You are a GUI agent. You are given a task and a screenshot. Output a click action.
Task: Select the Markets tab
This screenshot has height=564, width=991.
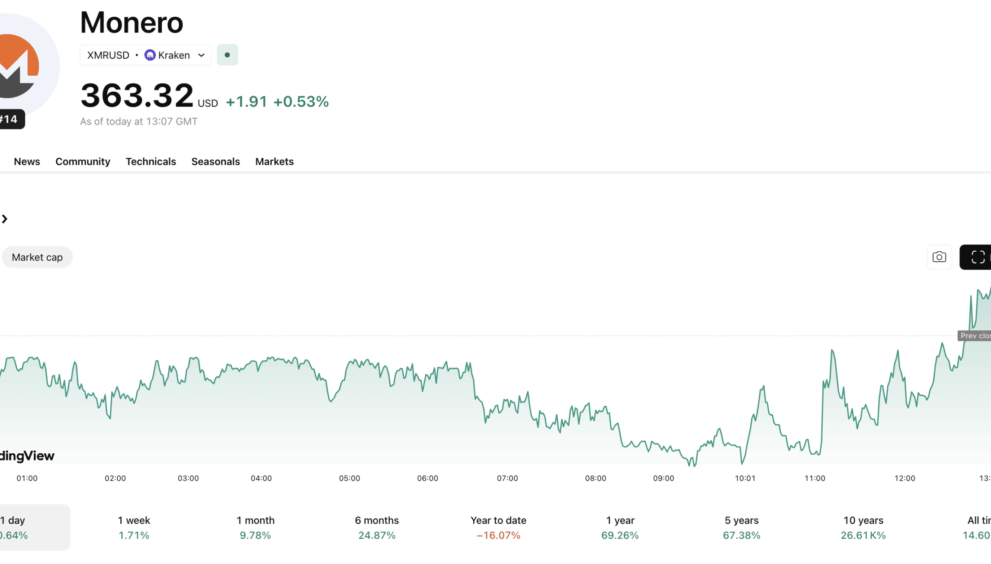point(274,161)
